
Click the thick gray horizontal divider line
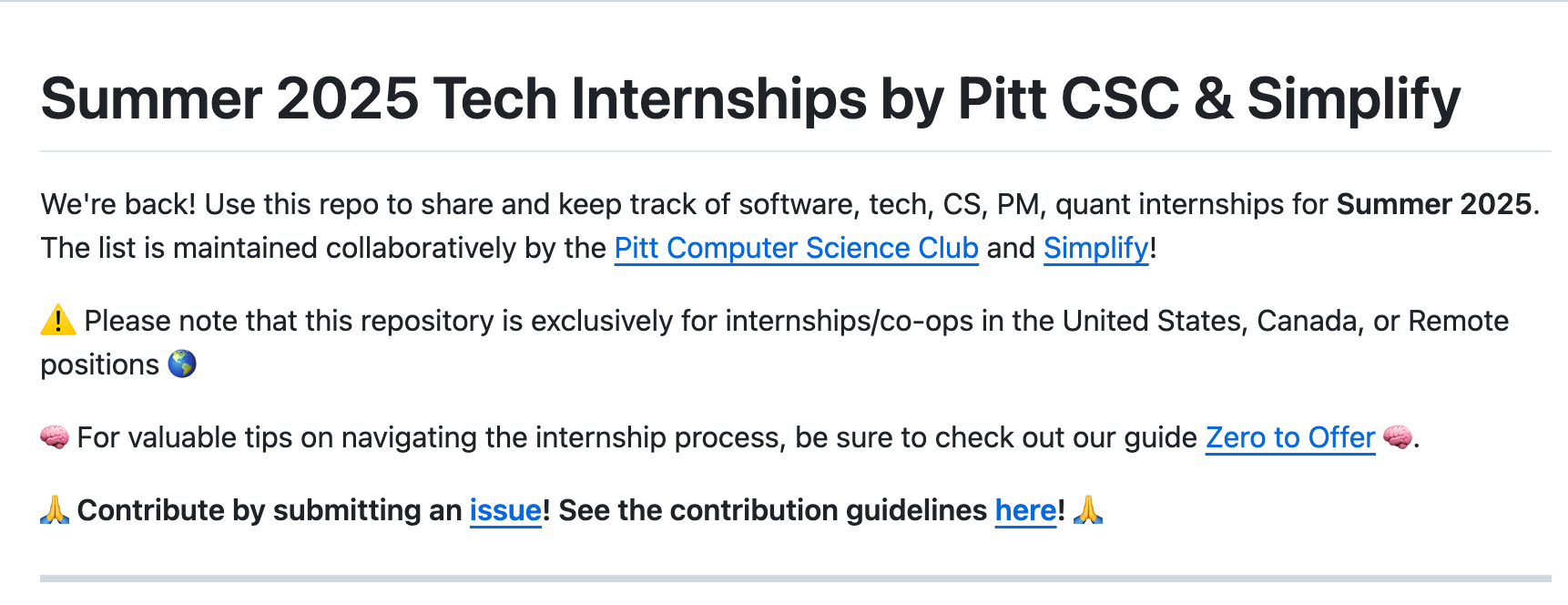796,579
